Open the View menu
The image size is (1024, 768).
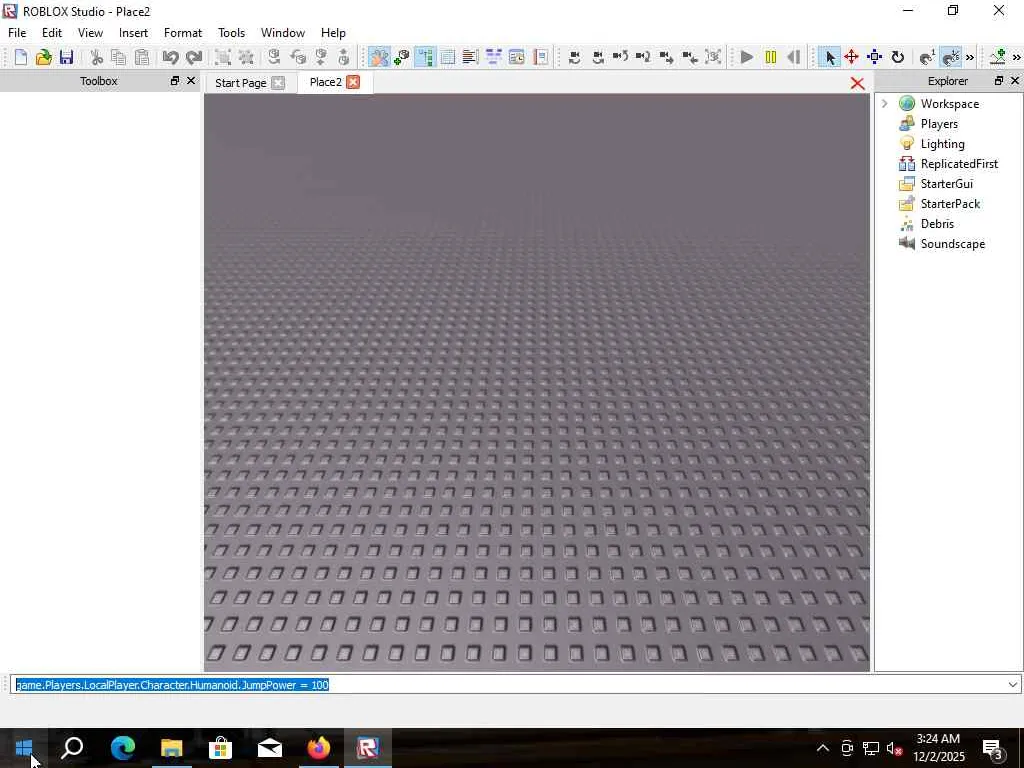[90, 33]
